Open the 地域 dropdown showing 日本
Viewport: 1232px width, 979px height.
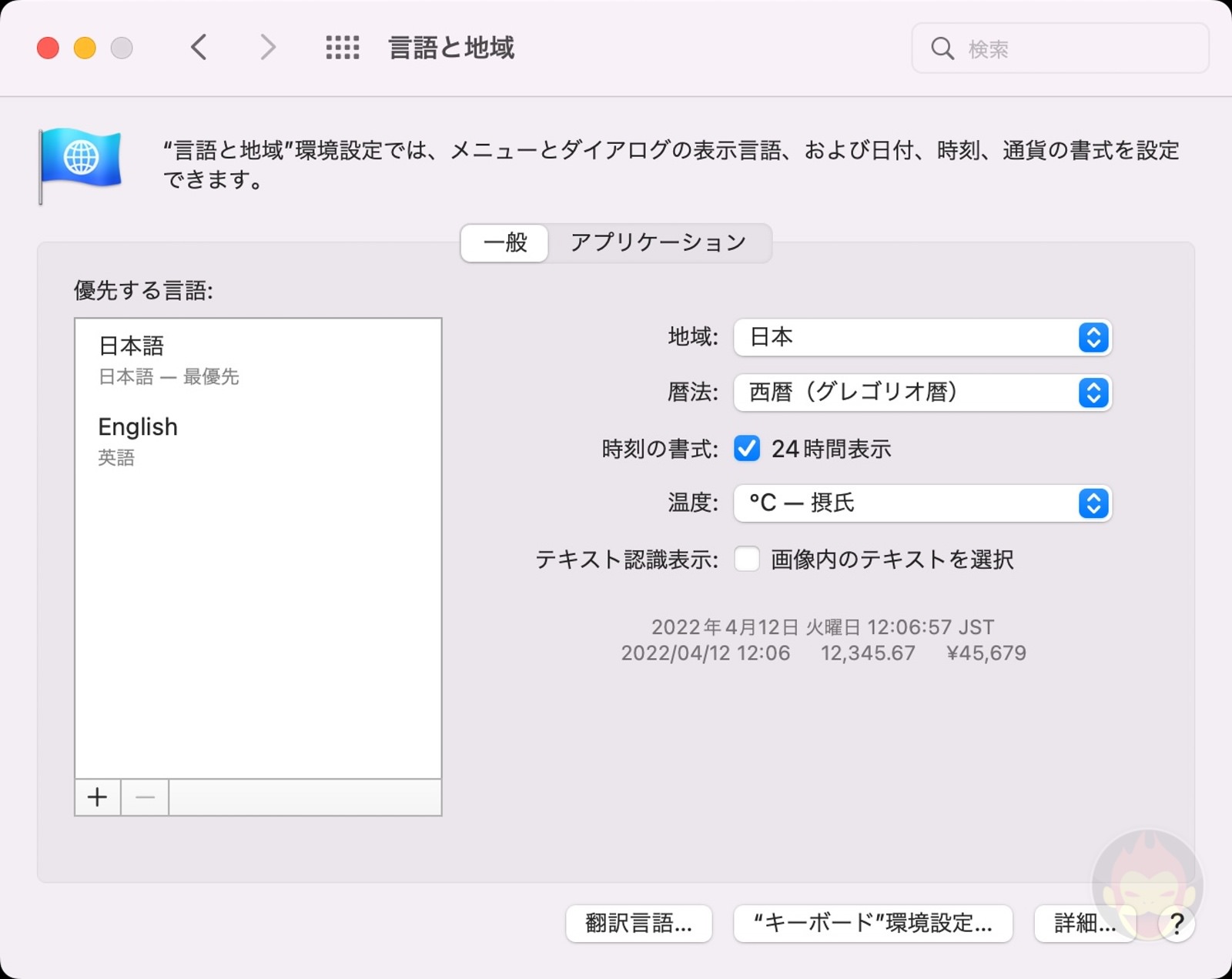922,337
